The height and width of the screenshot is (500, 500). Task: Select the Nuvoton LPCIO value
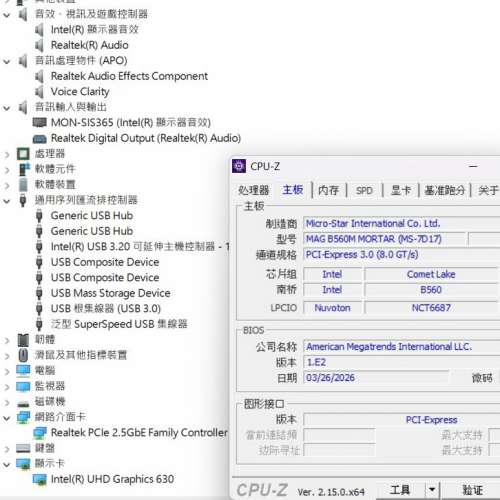point(333,308)
